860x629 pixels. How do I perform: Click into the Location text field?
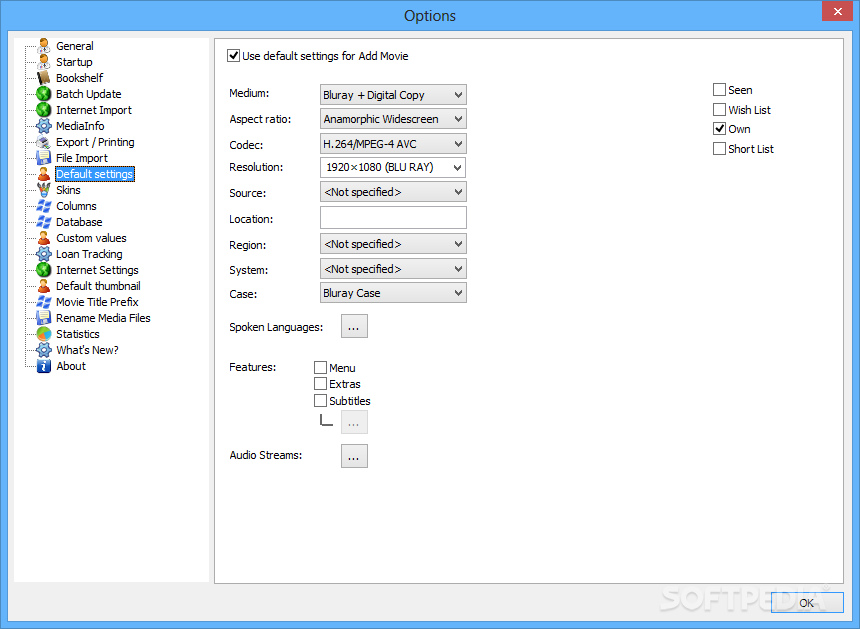point(393,218)
